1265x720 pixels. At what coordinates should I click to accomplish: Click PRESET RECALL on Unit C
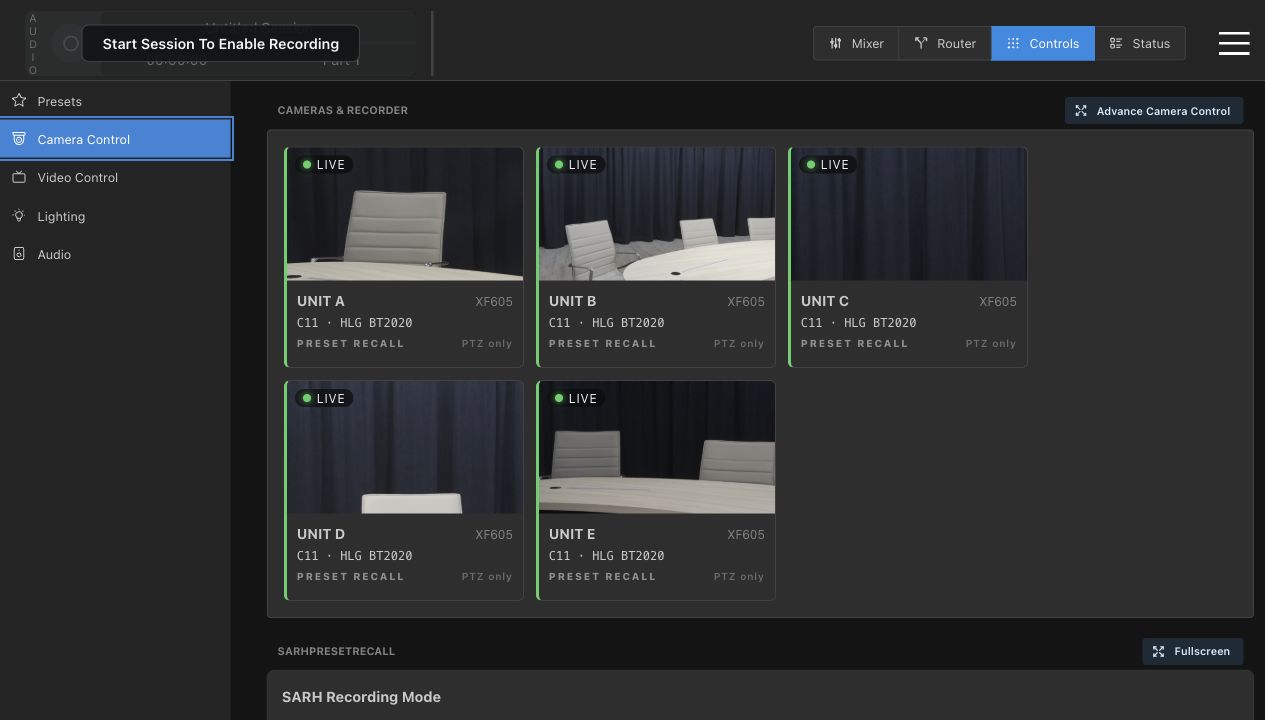click(x=854, y=343)
